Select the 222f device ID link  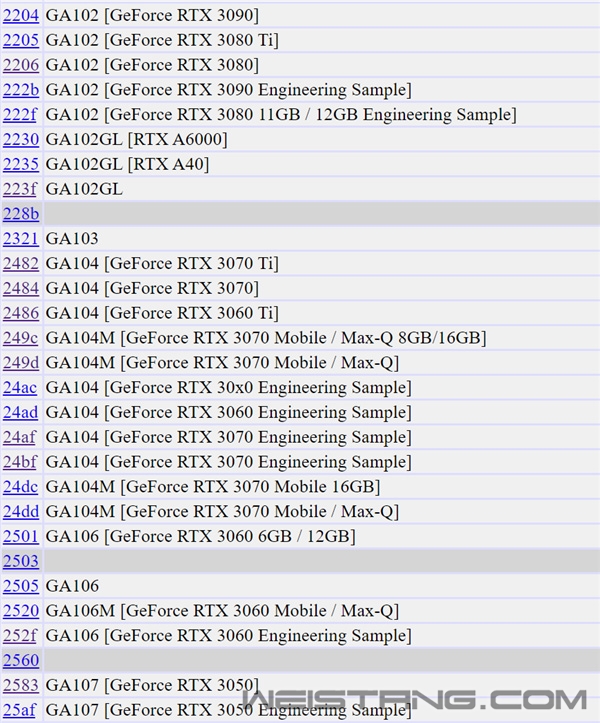click(x=20, y=115)
